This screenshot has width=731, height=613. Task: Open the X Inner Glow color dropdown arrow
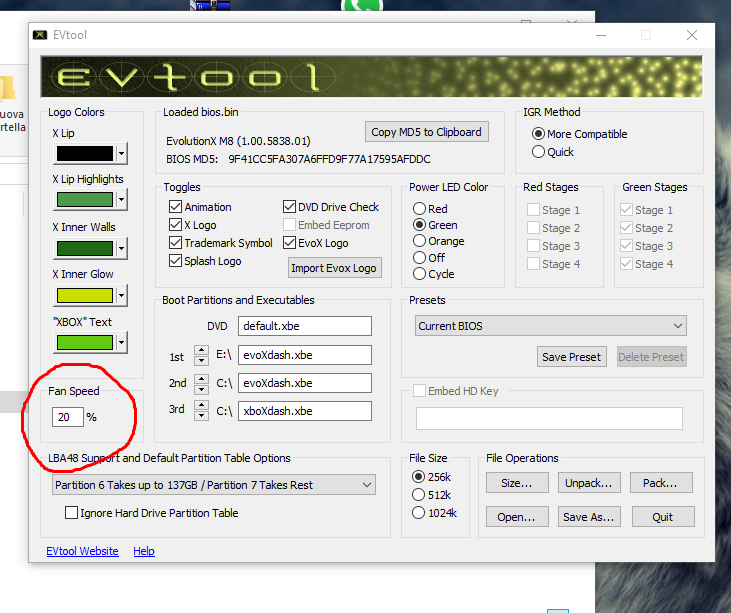click(x=121, y=296)
